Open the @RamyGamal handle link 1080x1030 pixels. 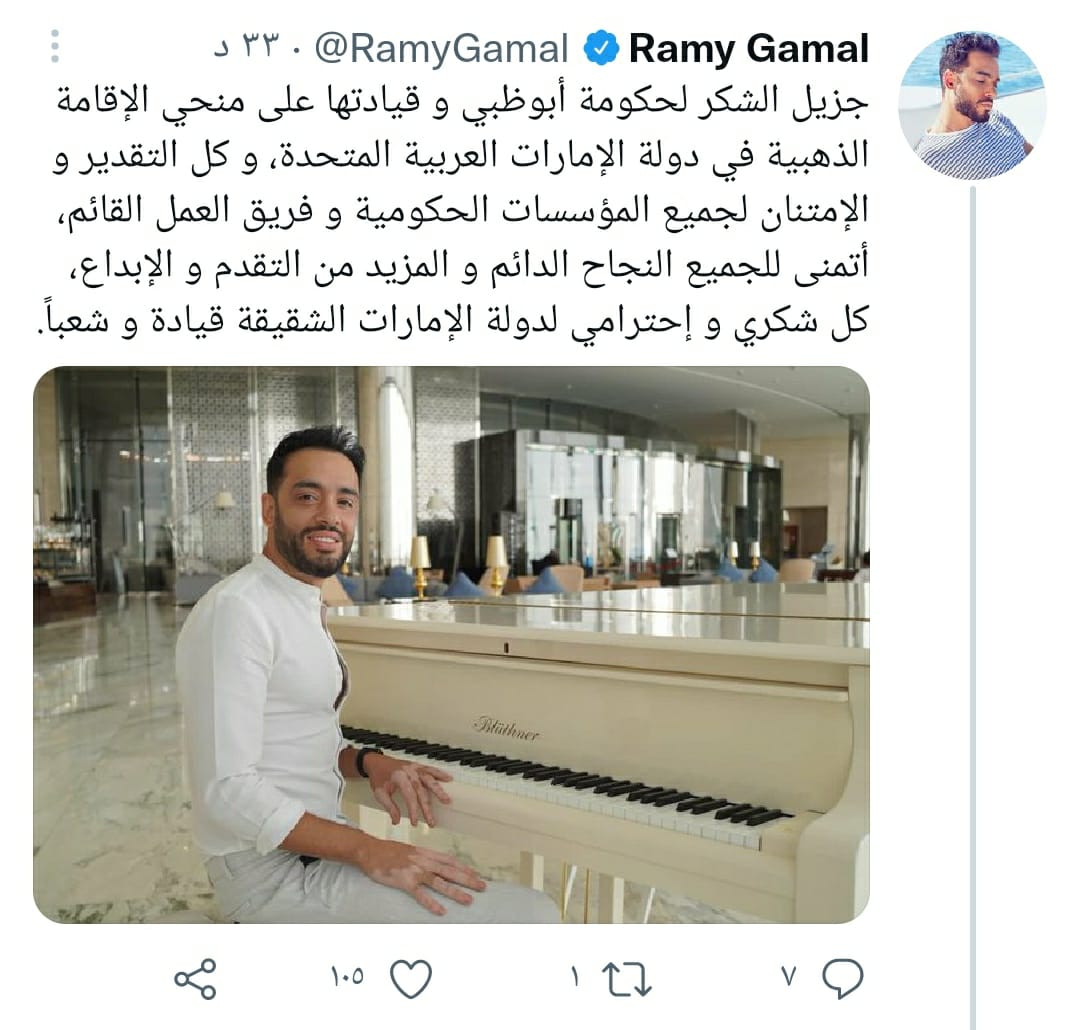click(442, 49)
